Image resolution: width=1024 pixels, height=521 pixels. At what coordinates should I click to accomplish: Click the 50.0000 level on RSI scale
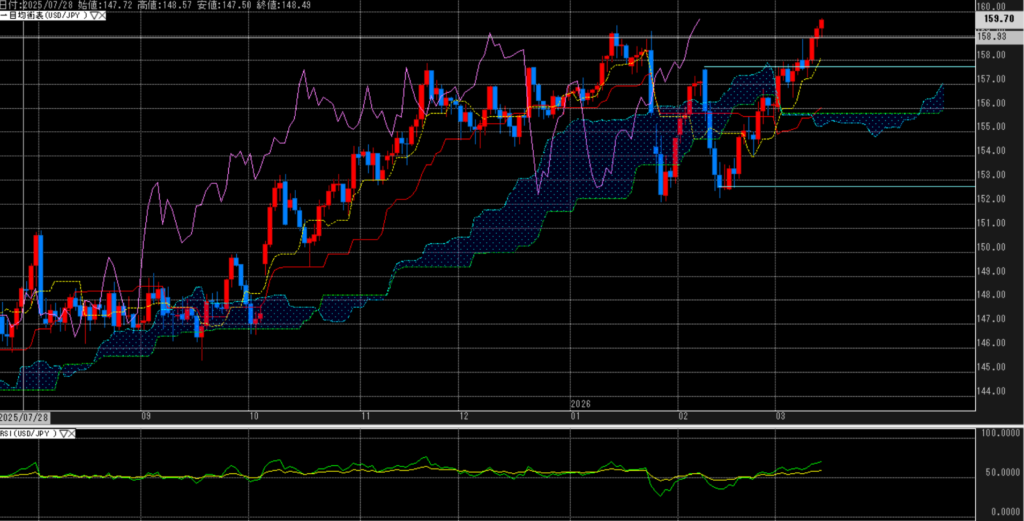996,472
